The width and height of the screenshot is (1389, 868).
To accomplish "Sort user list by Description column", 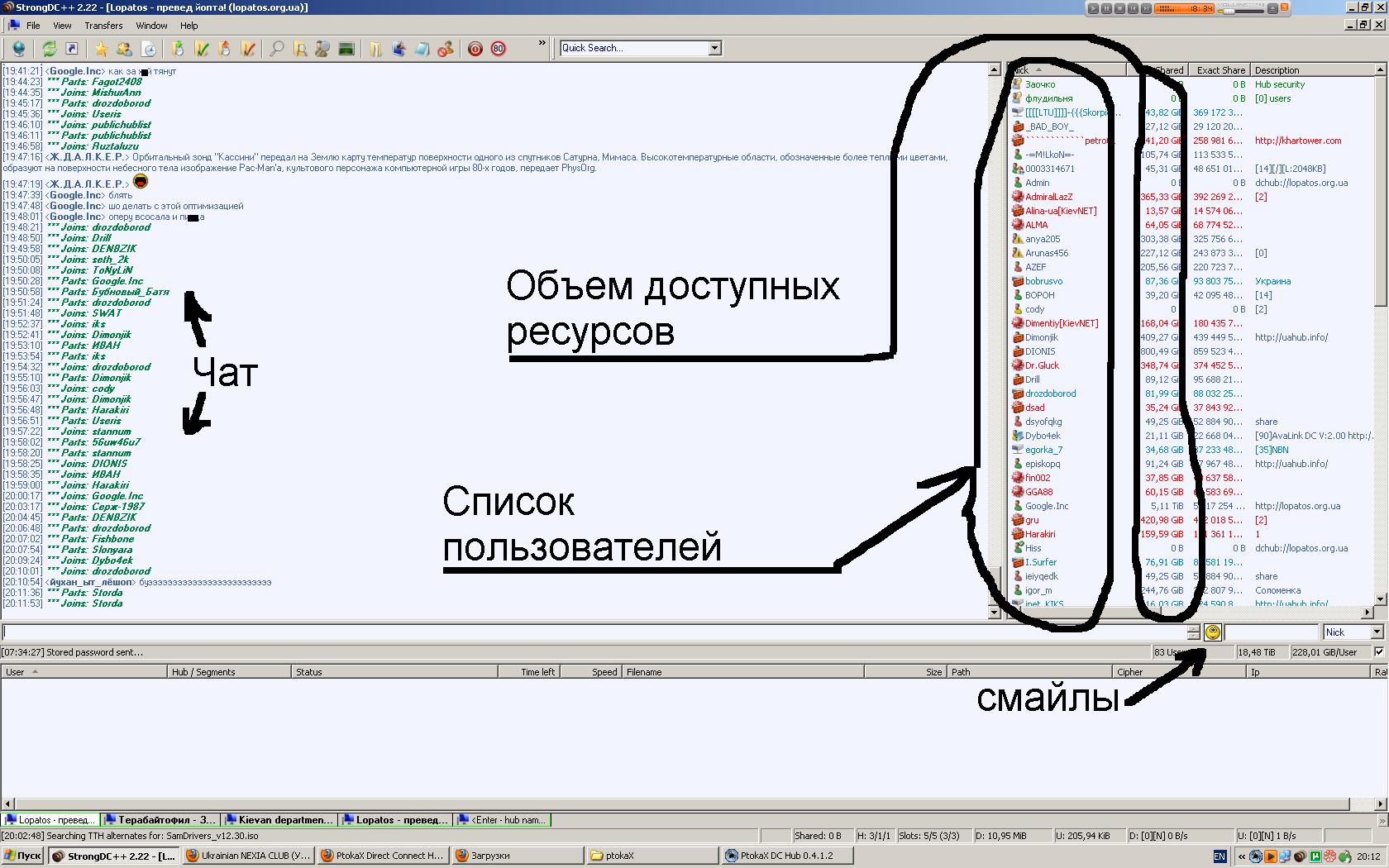I will click(x=1277, y=70).
